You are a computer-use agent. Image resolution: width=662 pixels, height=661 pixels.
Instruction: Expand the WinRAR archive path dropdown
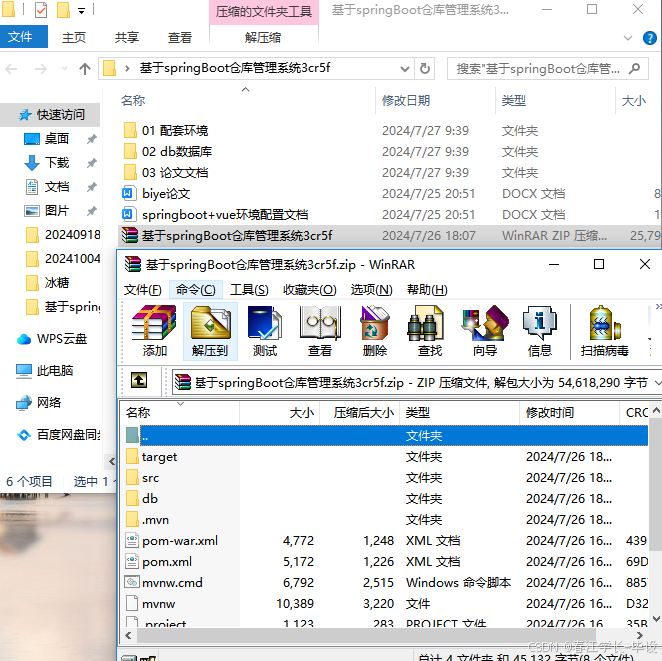coord(657,382)
